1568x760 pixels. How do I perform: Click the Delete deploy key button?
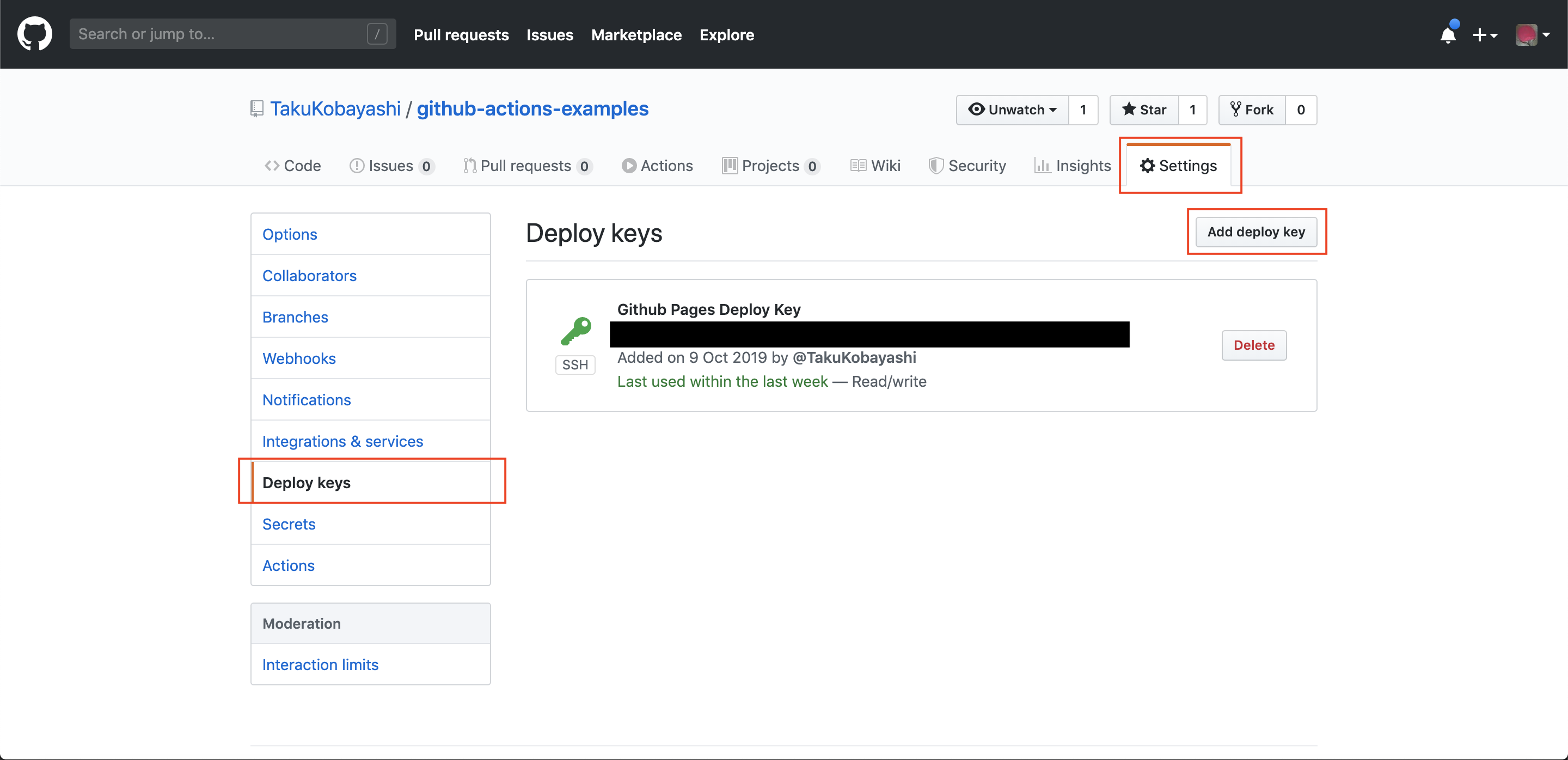point(1253,345)
